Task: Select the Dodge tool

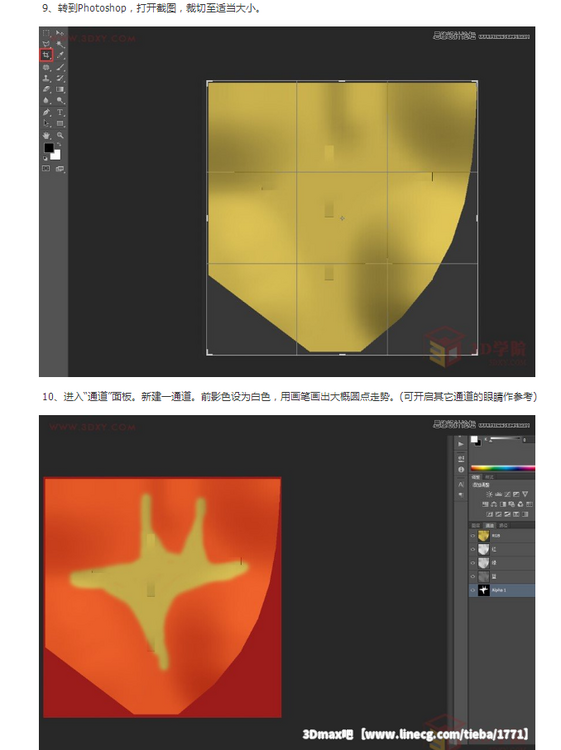Action: [60, 100]
